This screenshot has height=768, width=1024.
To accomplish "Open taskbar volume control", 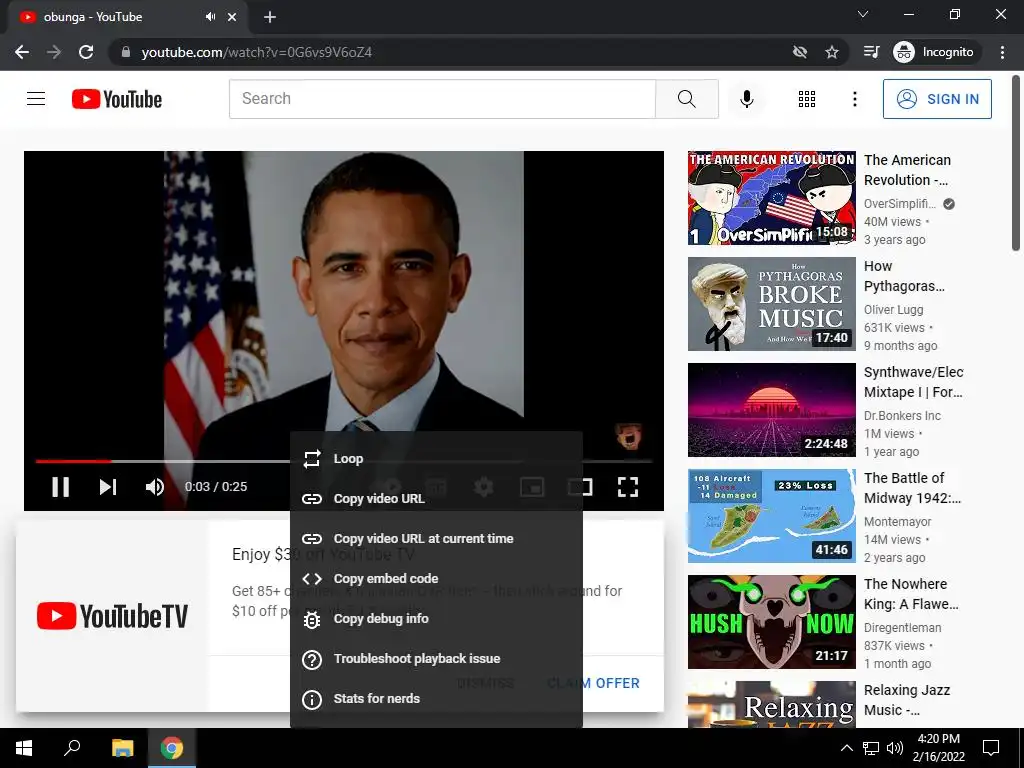I will [895, 748].
